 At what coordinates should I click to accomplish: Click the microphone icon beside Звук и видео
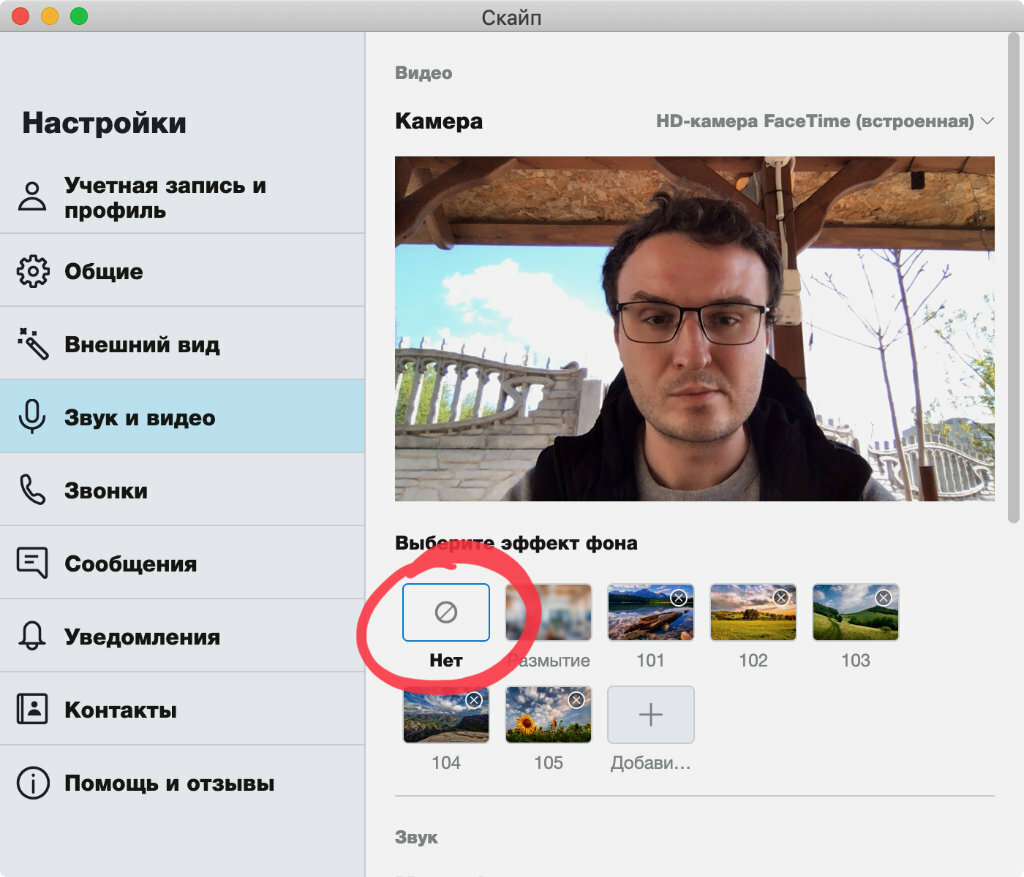click(x=32, y=417)
